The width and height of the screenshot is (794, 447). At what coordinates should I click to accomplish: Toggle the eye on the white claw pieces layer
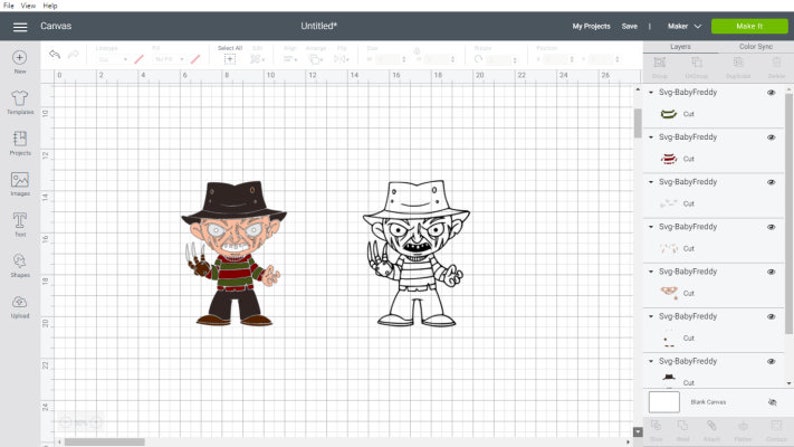[x=771, y=227]
